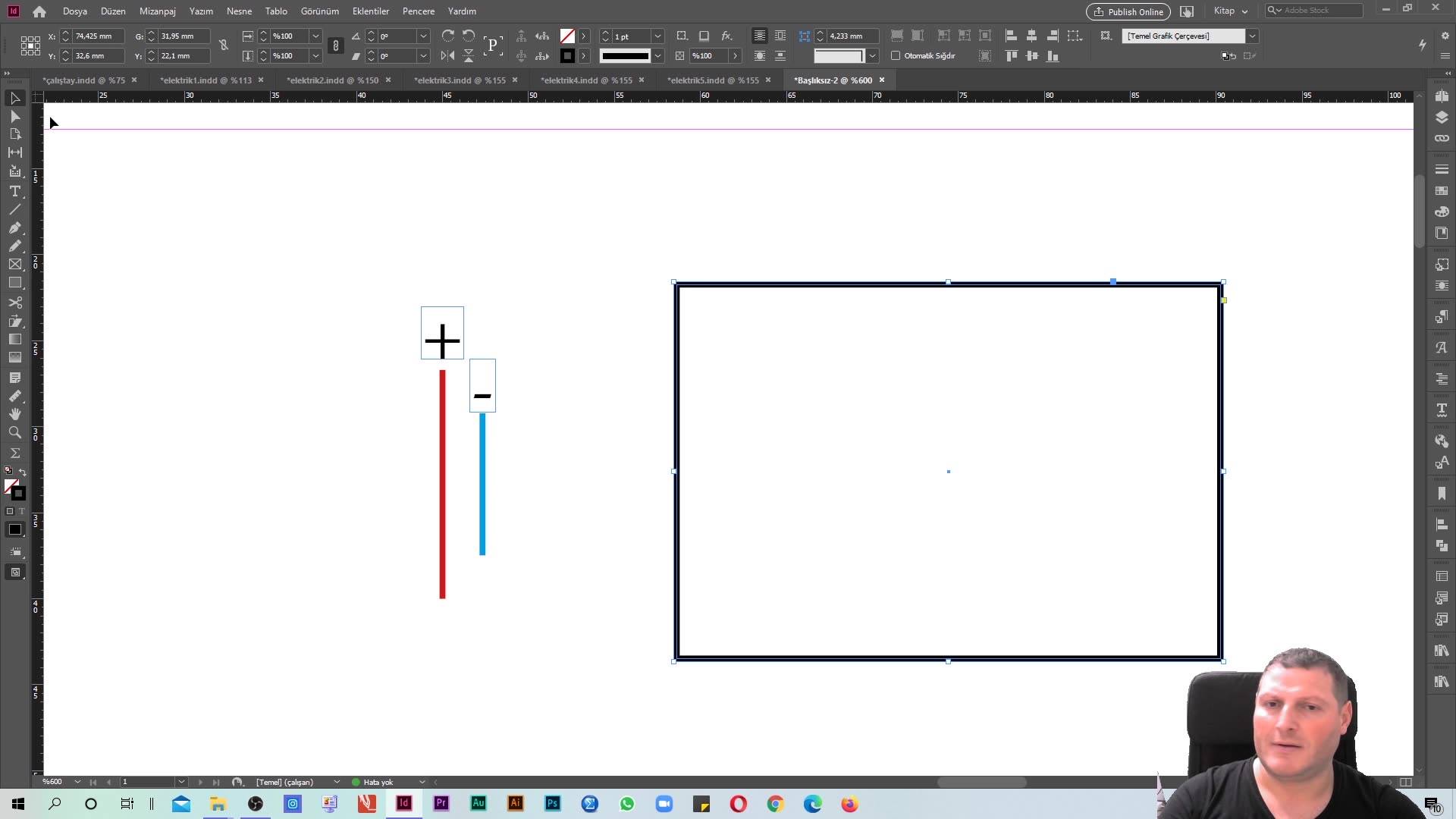Screen dimensions: 1456x819
Task: Select the Gradient Swatch tool
Action: tap(14, 339)
